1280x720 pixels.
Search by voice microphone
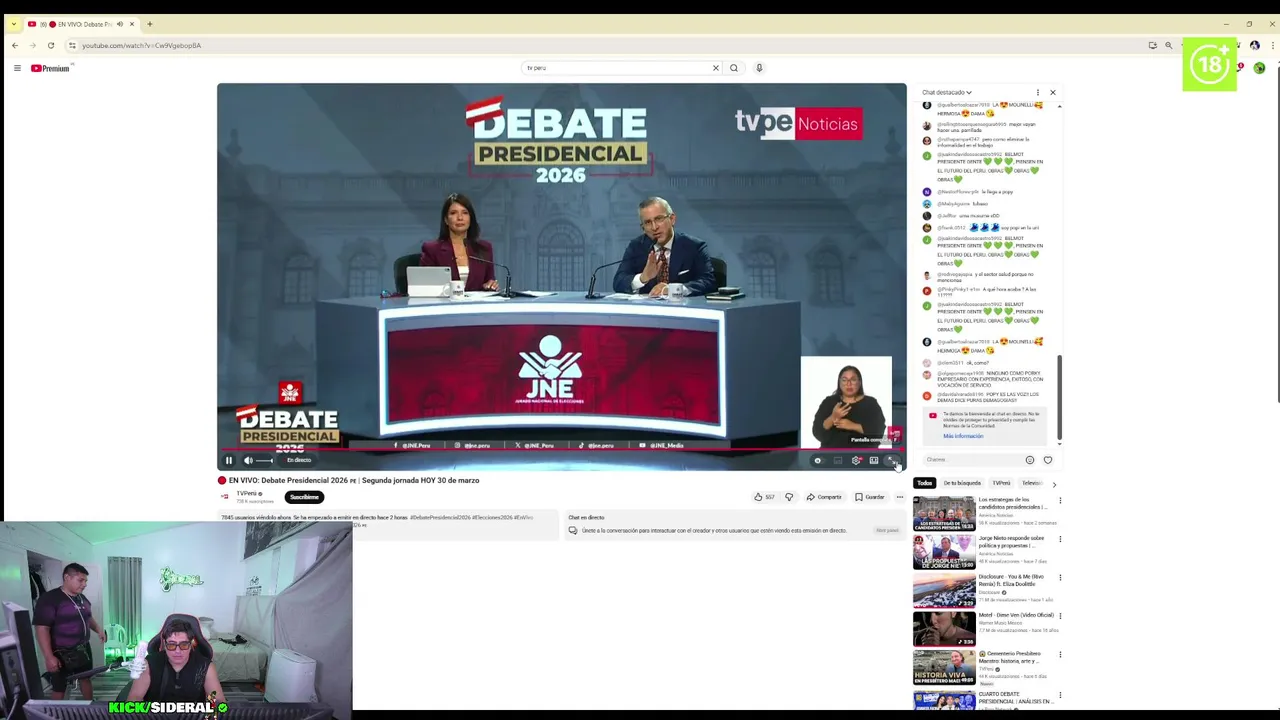coord(759,68)
